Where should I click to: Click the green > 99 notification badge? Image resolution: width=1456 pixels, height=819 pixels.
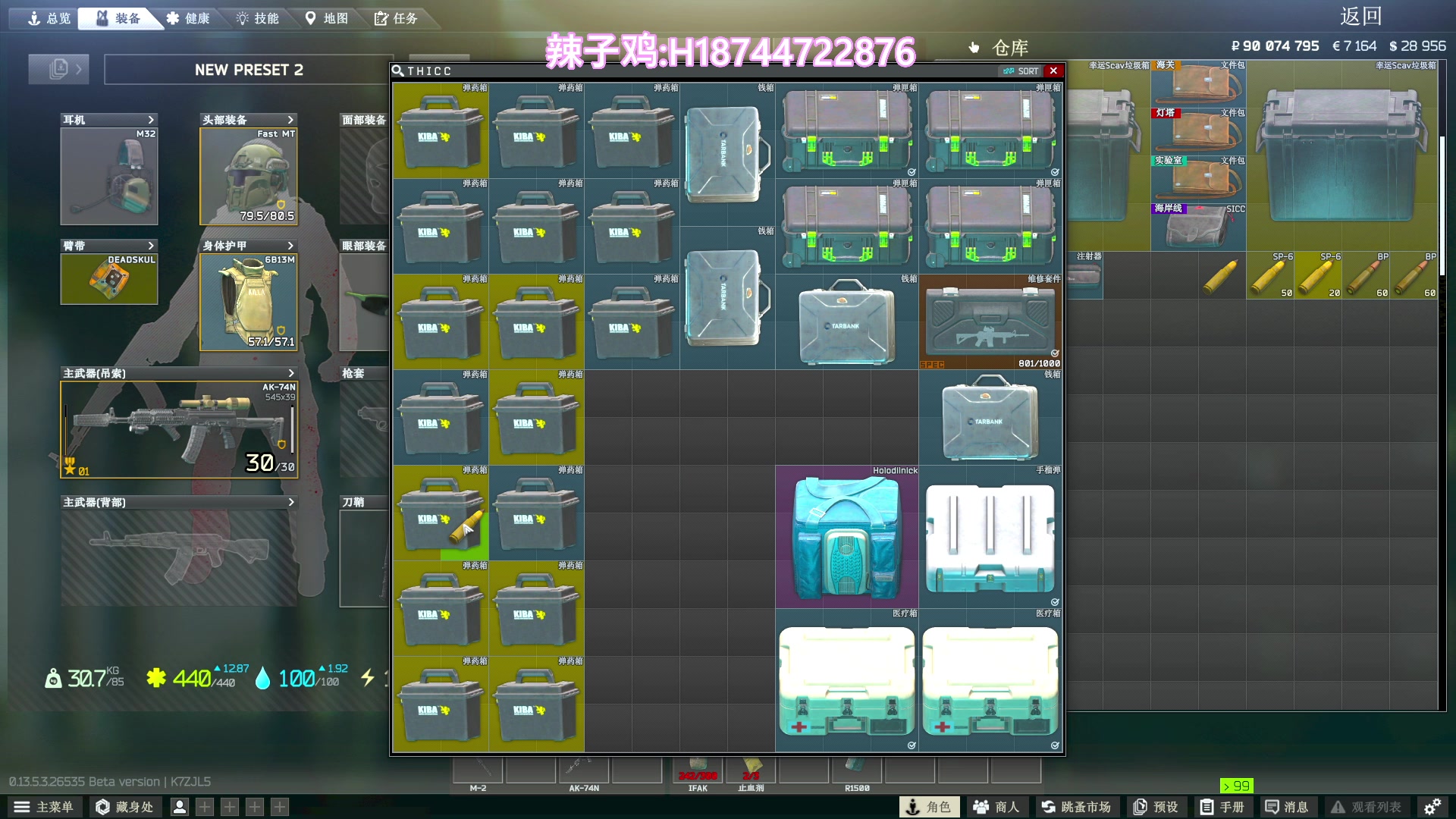(1236, 786)
